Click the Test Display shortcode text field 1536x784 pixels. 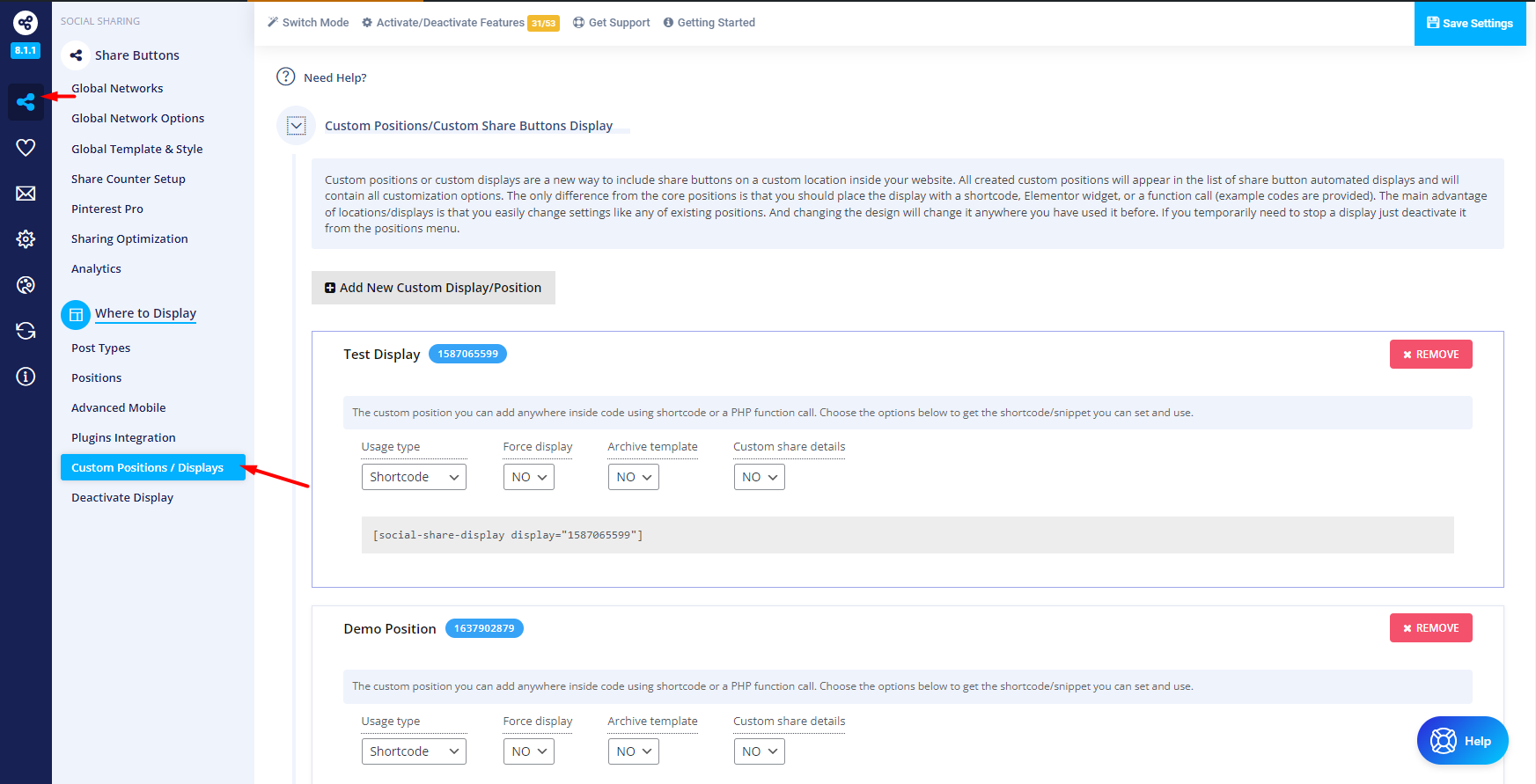907,535
